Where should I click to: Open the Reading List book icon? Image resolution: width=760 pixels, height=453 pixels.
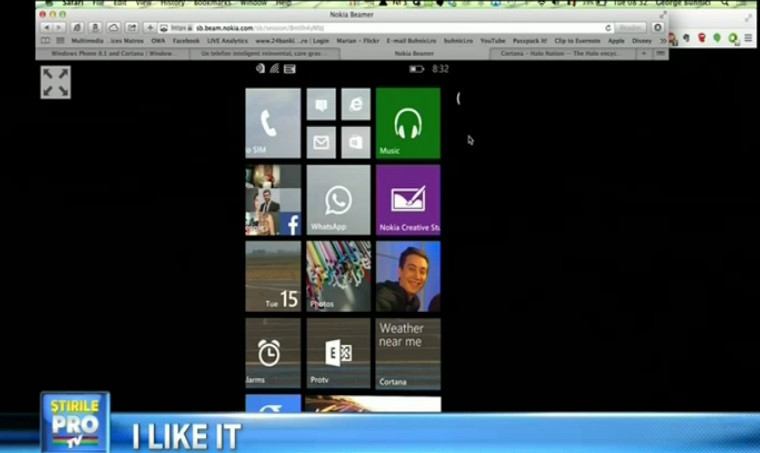[x=46, y=41]
